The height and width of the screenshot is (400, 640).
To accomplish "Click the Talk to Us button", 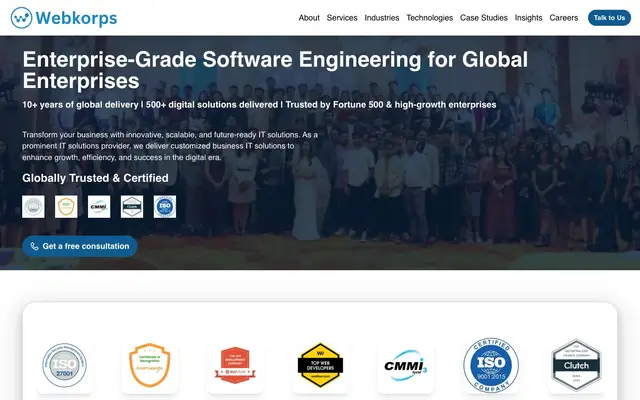I will [609, 18].
